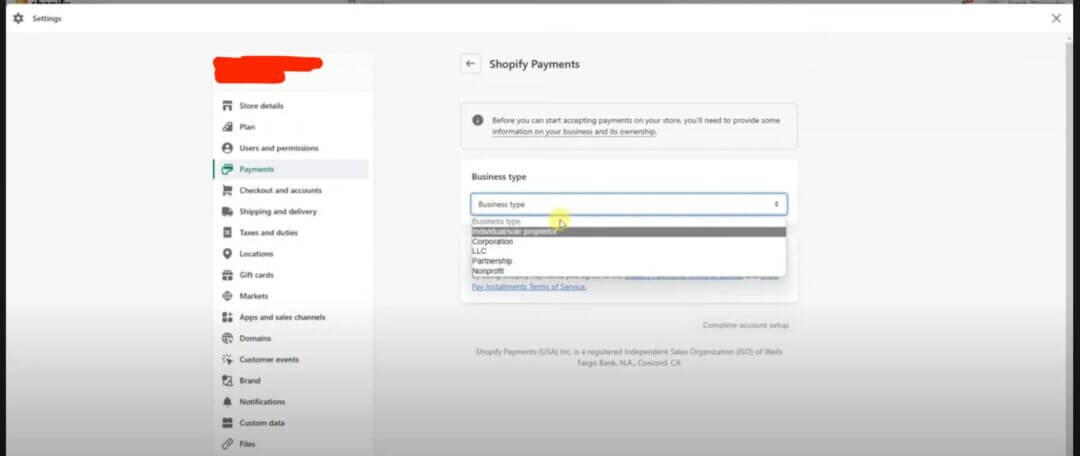Click the Plan icon in sidebar
Viewport: 1080px width, 456px height.
tap(227, 127)
